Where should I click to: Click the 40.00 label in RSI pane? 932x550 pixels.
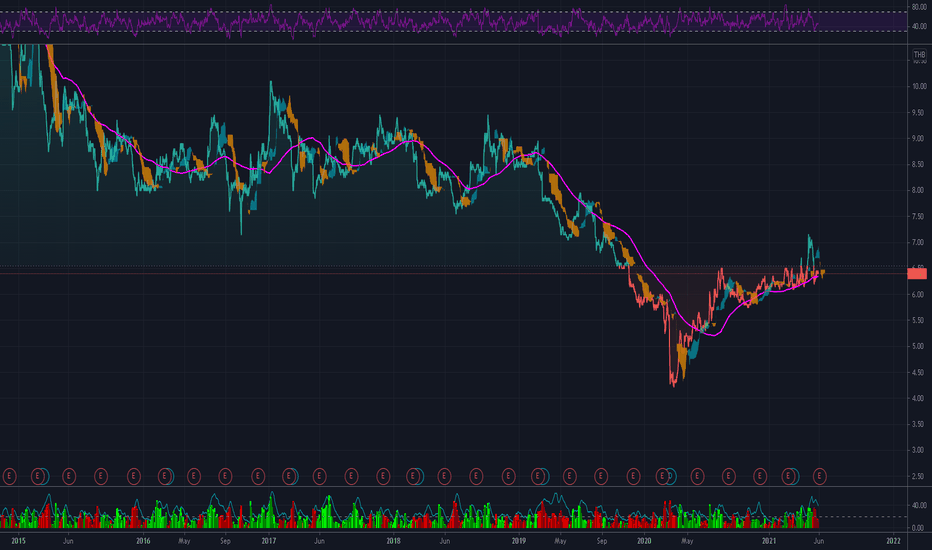[x=919, y=26]
